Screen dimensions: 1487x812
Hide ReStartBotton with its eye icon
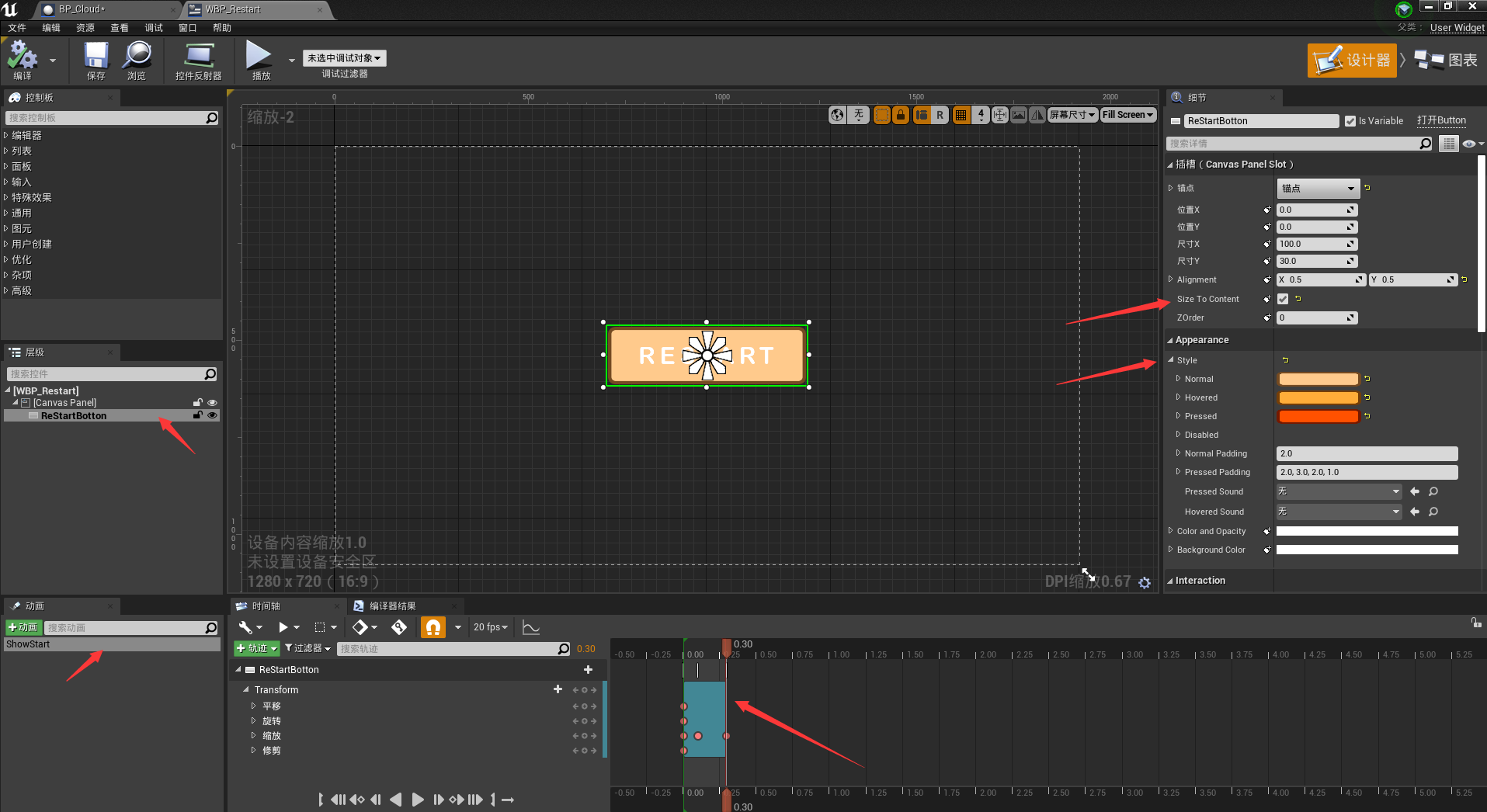click(212, 415)
